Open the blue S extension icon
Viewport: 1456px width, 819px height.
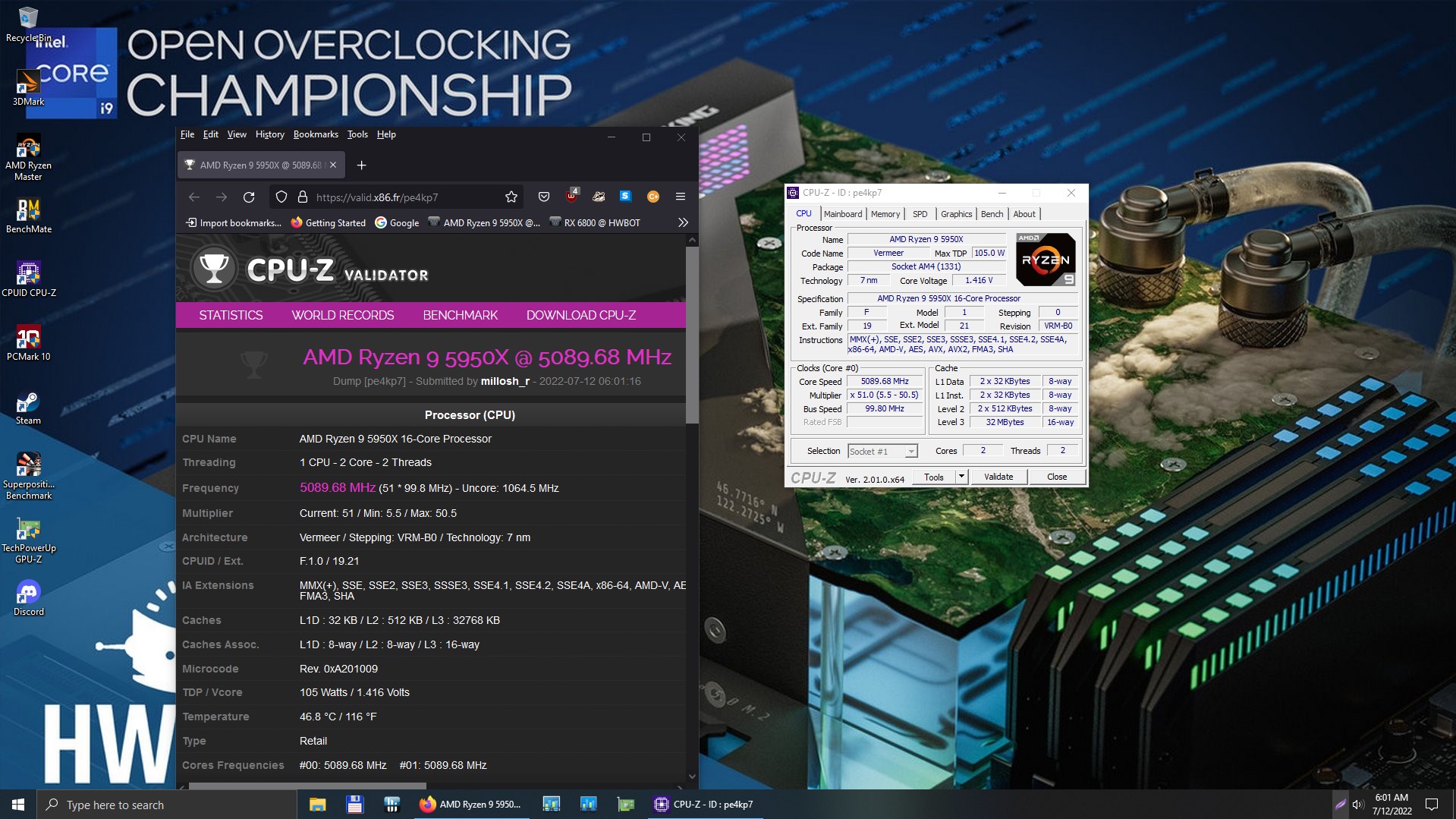pos(625,196)
